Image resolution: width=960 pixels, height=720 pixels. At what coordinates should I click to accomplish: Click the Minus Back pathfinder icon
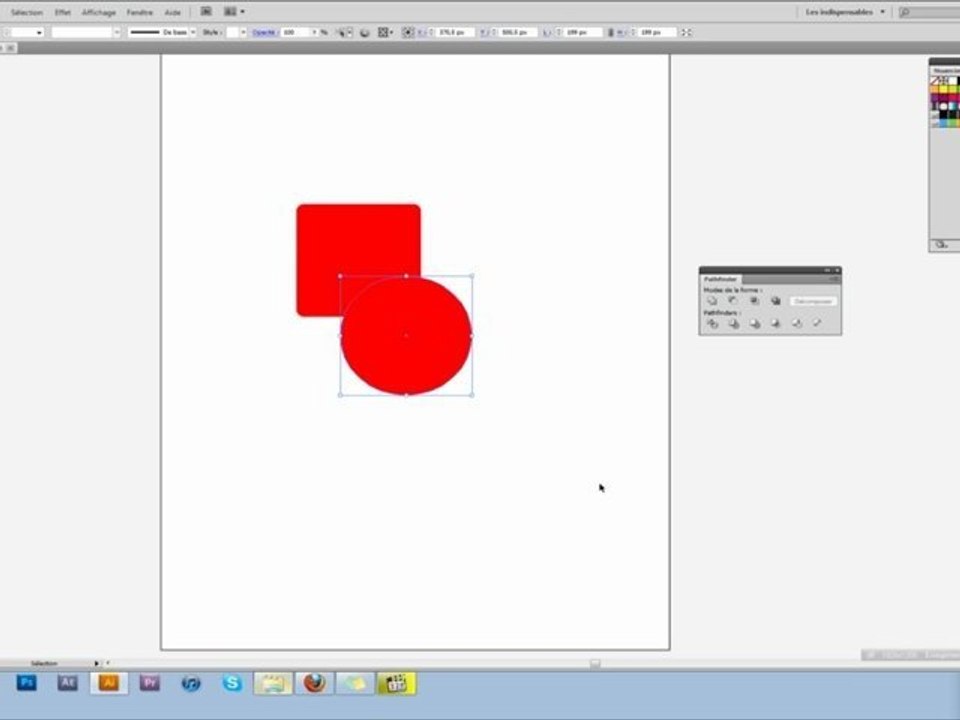click(x=817, y=323)
